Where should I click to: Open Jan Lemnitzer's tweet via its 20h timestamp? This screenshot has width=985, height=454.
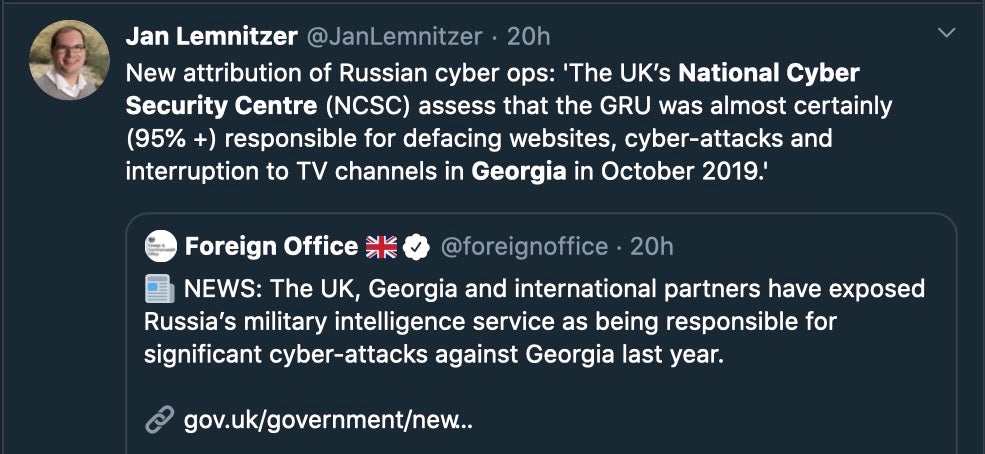(x=529, y=37)
